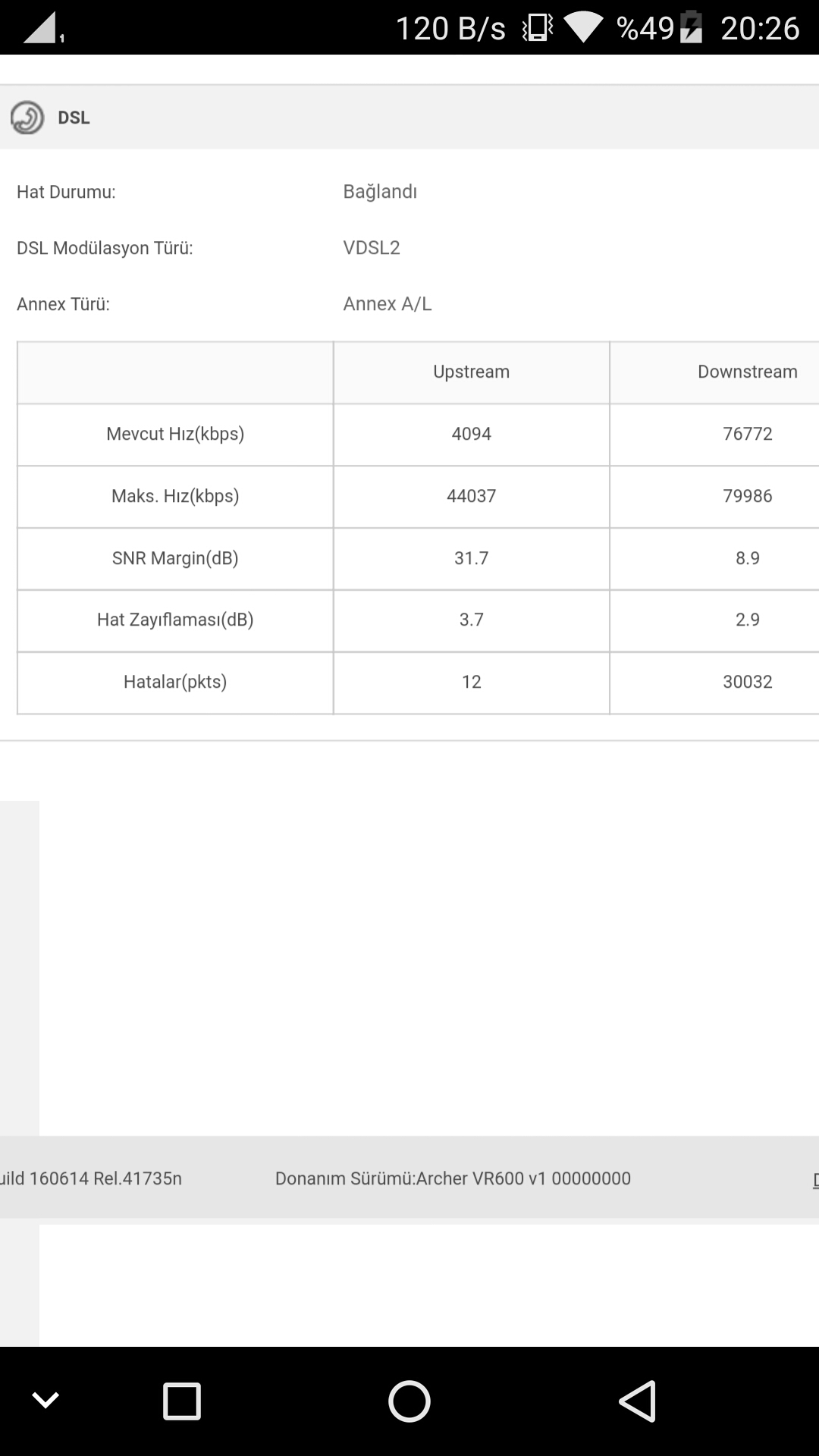Tap the down chevron navigation icon
This screenshot has height=1456, width=819.
click(x=45, y=1401)
